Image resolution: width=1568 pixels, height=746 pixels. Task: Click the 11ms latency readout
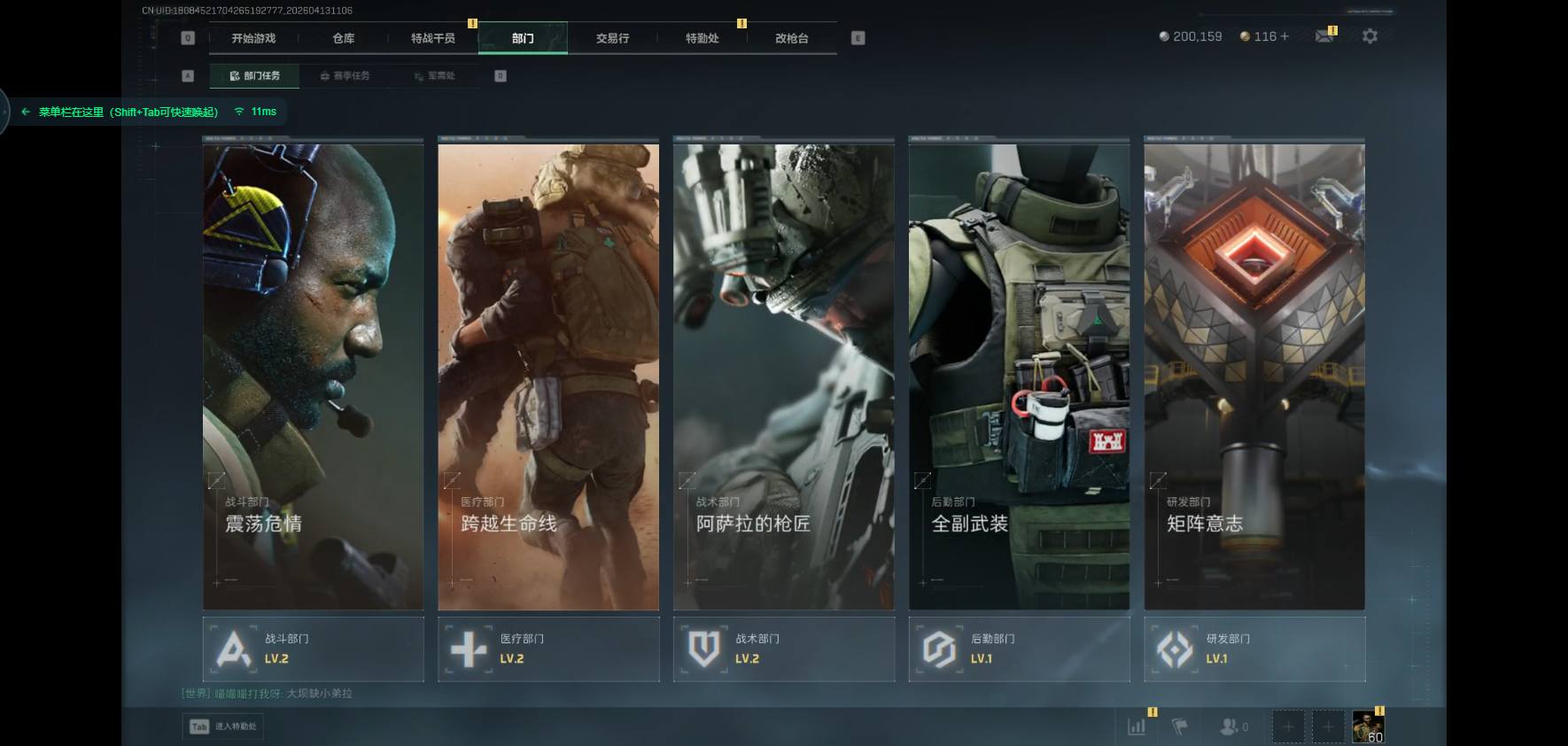click(x=264, y=112)
